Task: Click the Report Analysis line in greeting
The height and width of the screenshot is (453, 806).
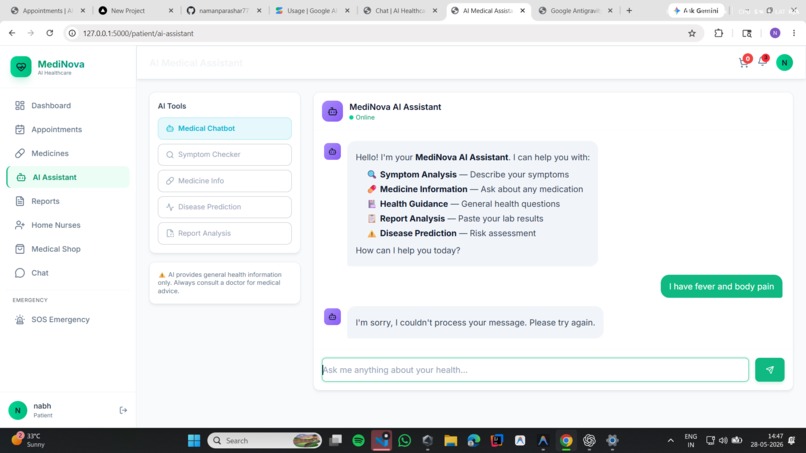Action: [x=455, y=219]
